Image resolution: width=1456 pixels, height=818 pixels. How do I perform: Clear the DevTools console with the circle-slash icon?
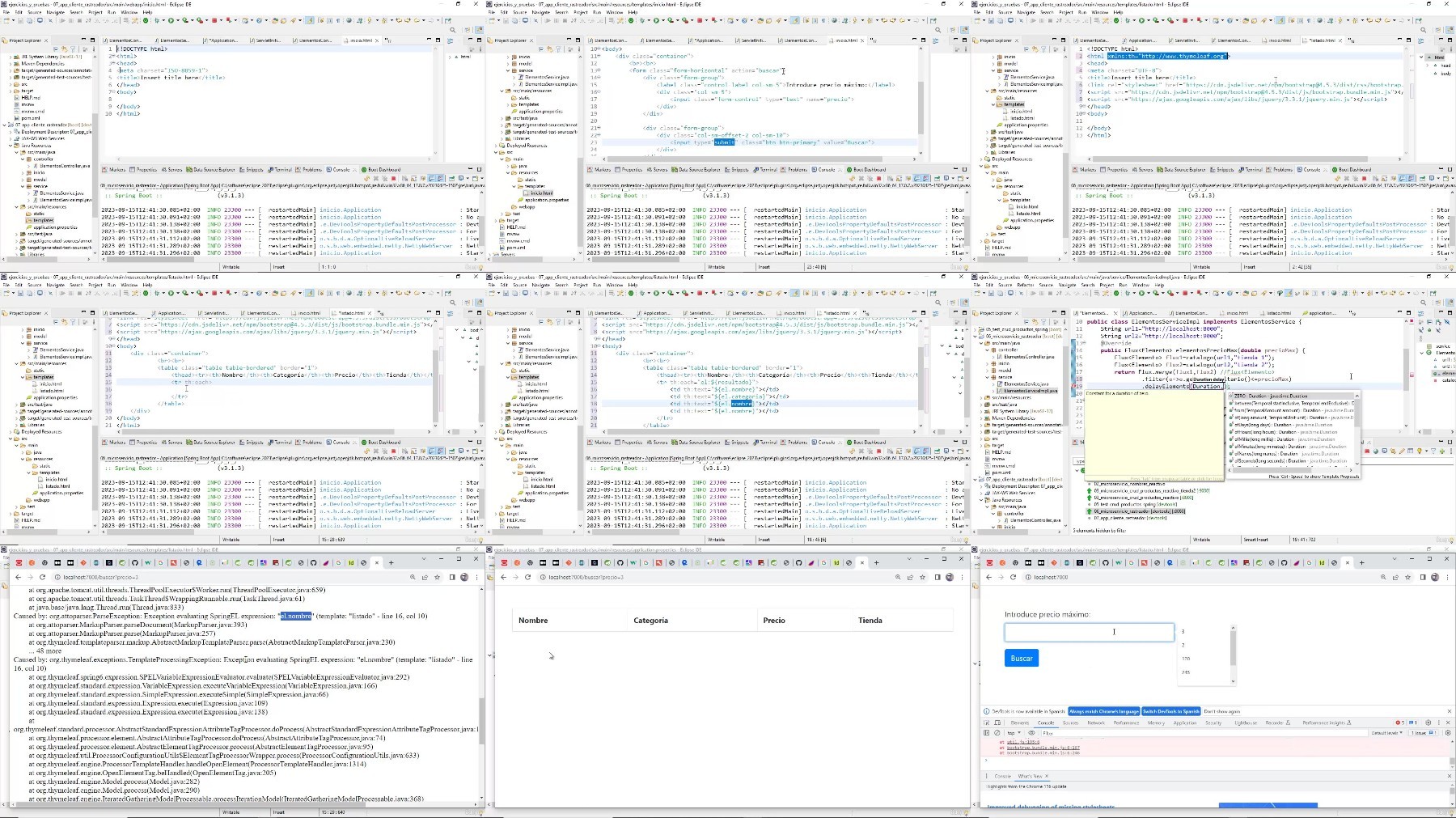(997, 733)
